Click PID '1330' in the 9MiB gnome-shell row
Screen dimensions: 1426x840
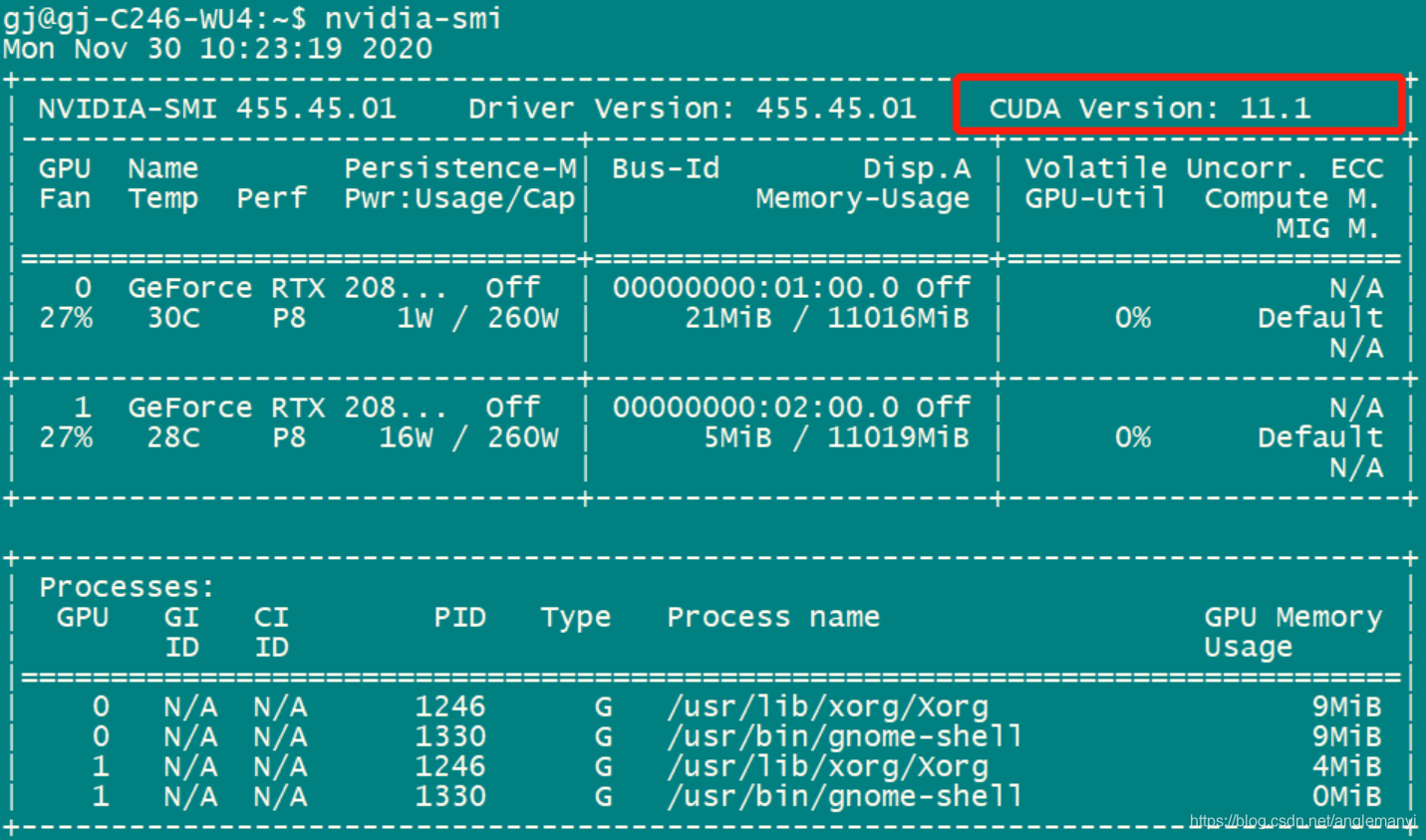coord(450,735)
